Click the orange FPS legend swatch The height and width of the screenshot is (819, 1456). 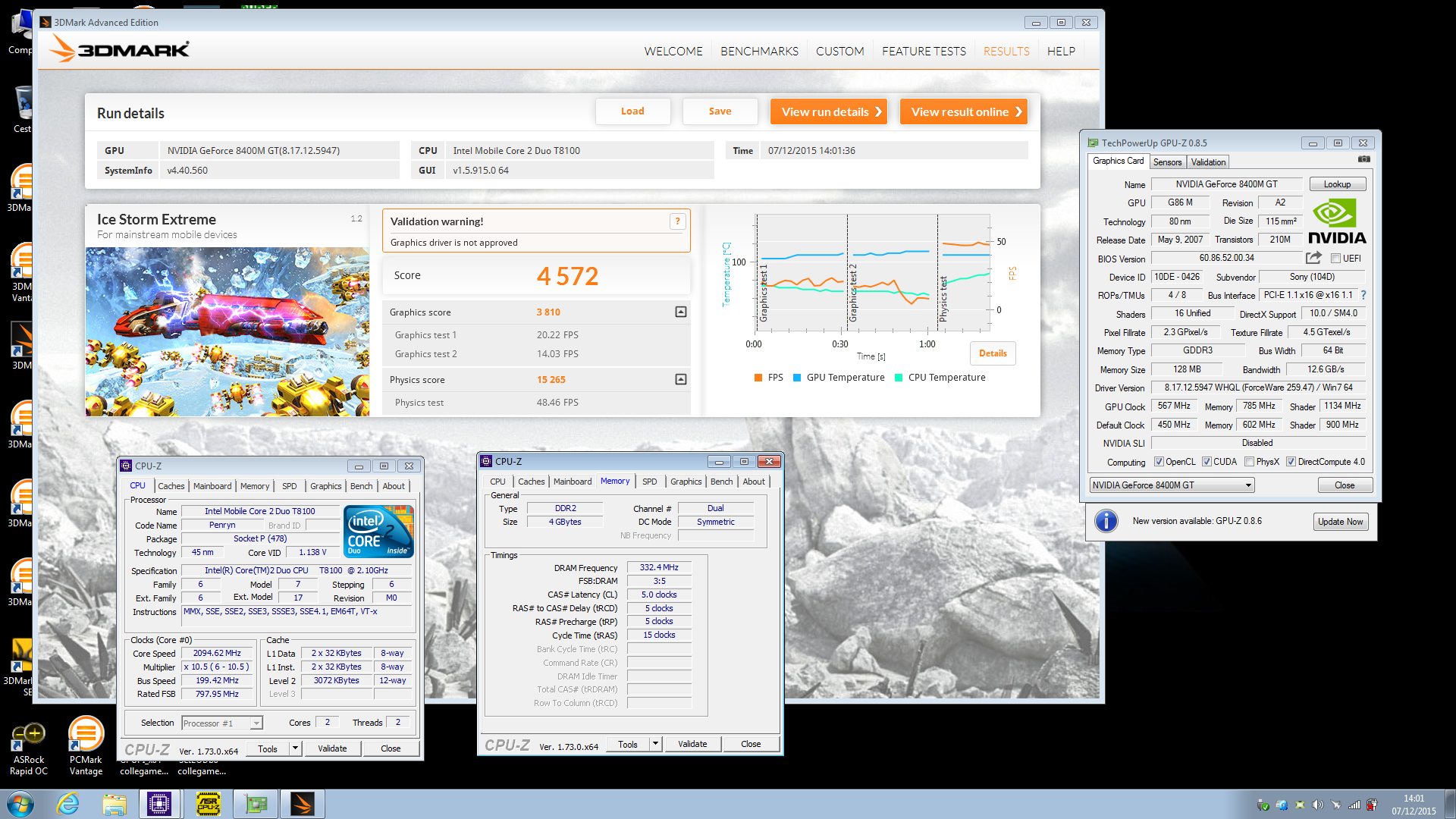point(758,378)
